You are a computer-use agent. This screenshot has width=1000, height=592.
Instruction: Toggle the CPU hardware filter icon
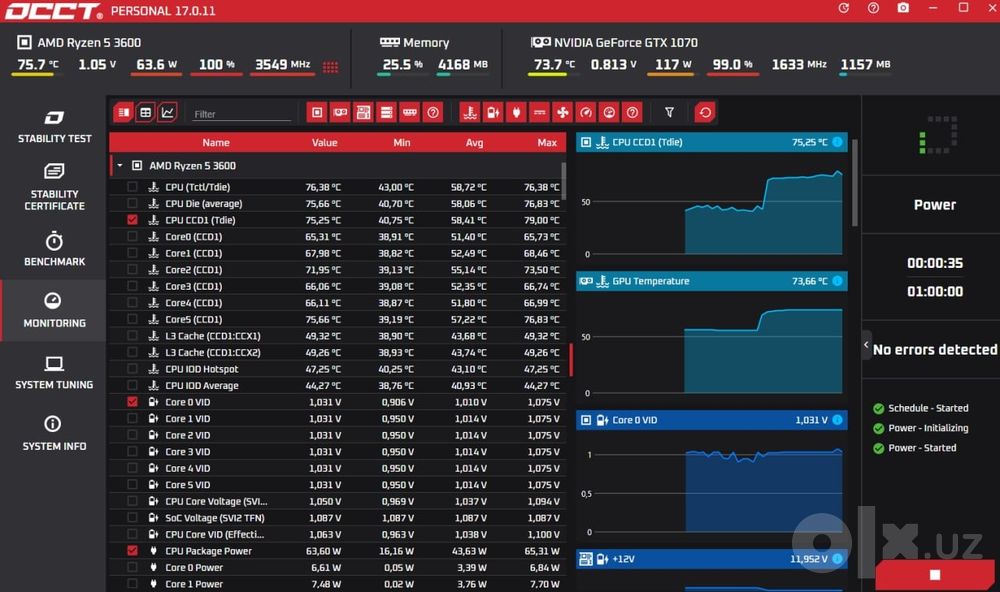pos(317,113)
